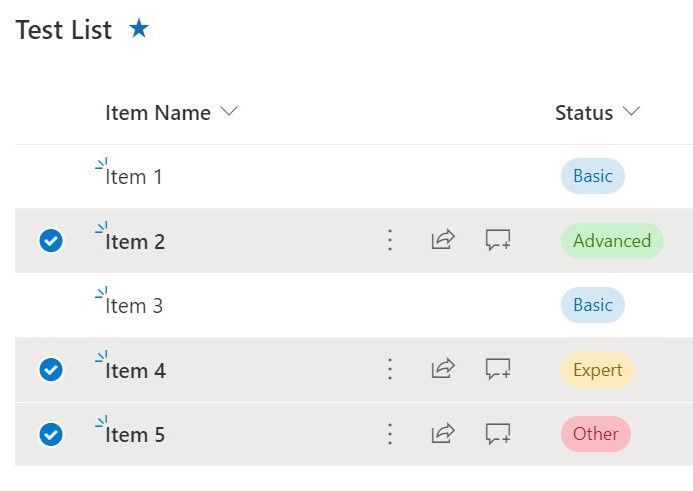Open the Item 1 link
Image resolution: width=693 pixels, height=491 pixels.
134,177
